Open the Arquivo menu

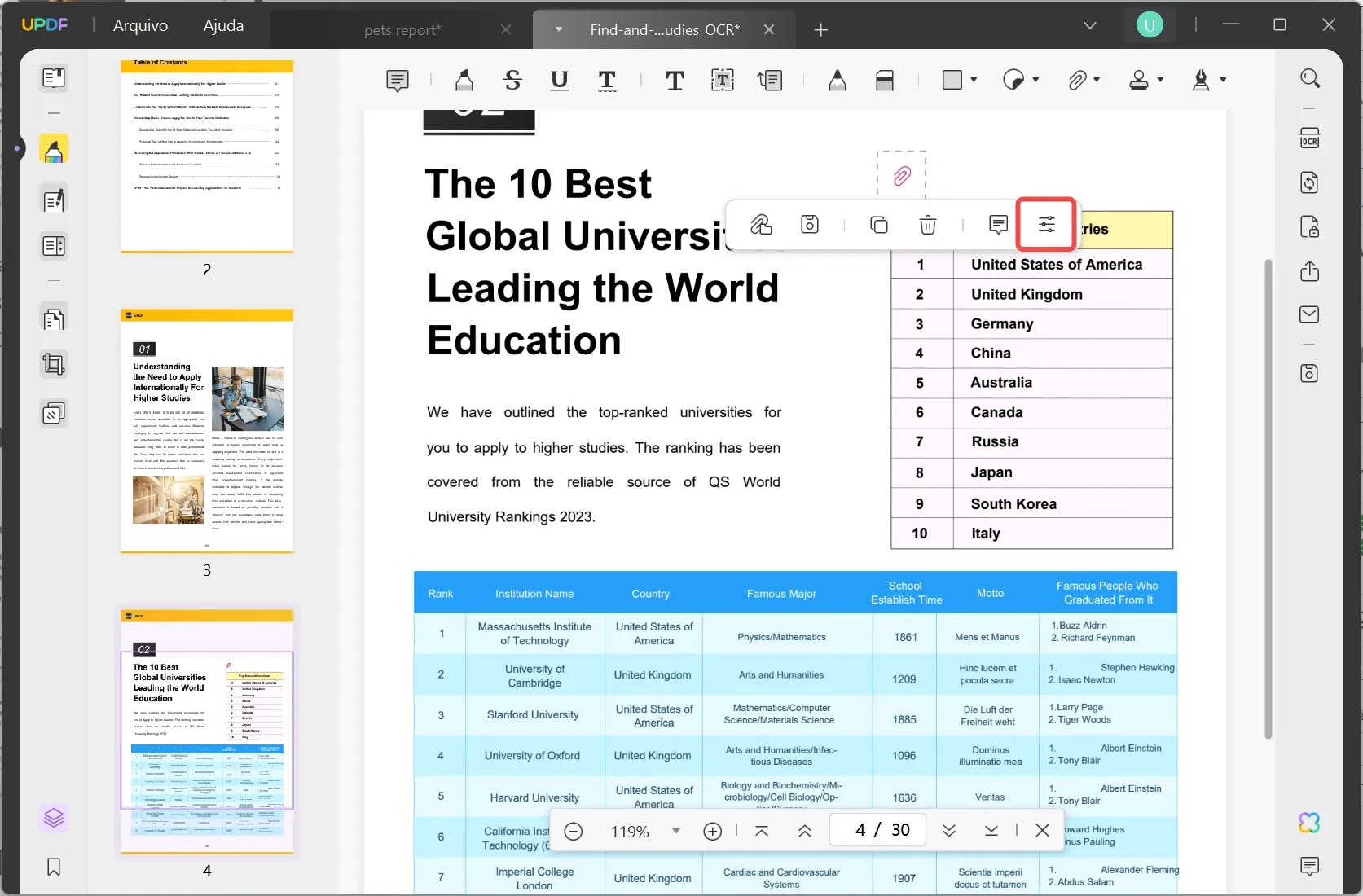click(x=140, y=24)
